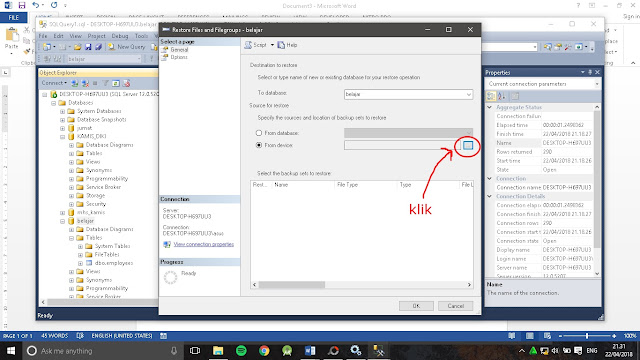The height and width of the screenshot is (360, 640).
Task: Click the pin auto-hide icon in Properties panel
Action: 590,72
